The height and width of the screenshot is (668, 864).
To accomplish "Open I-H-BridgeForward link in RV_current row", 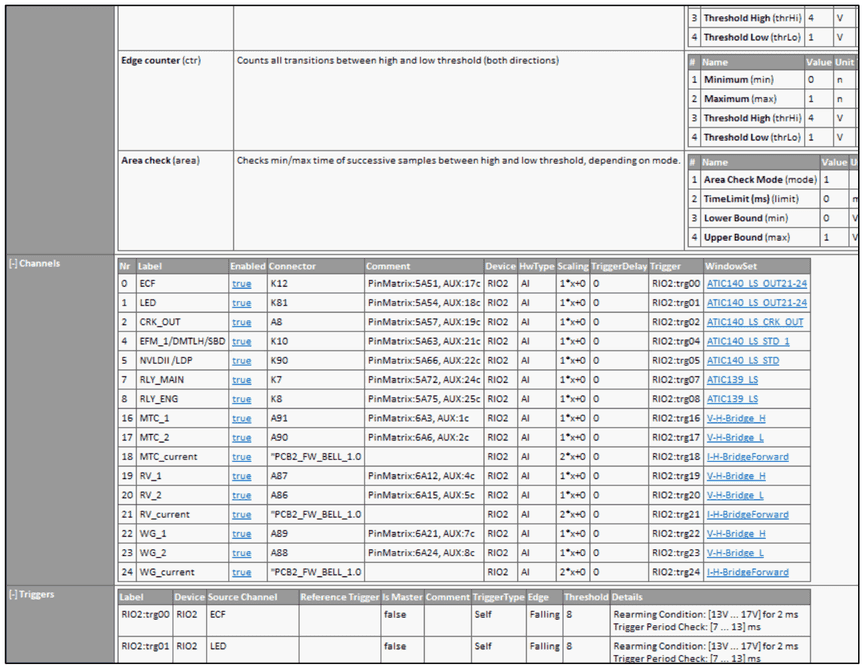I will (x=748, y=515).
